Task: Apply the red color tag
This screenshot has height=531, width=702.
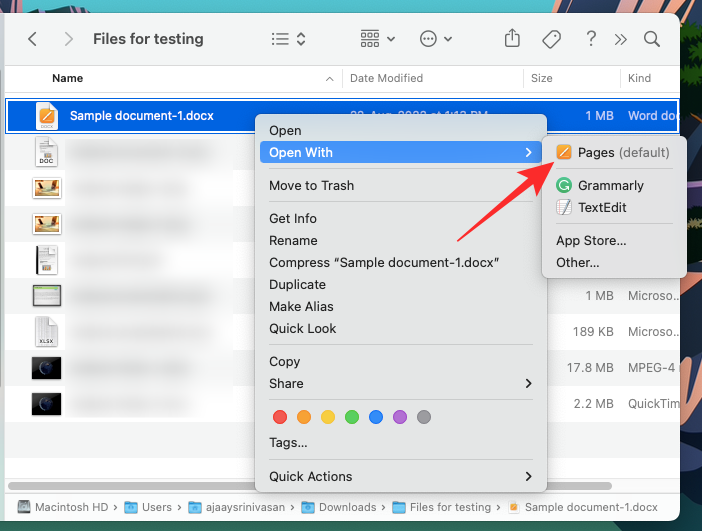Action: click(280, 417)
